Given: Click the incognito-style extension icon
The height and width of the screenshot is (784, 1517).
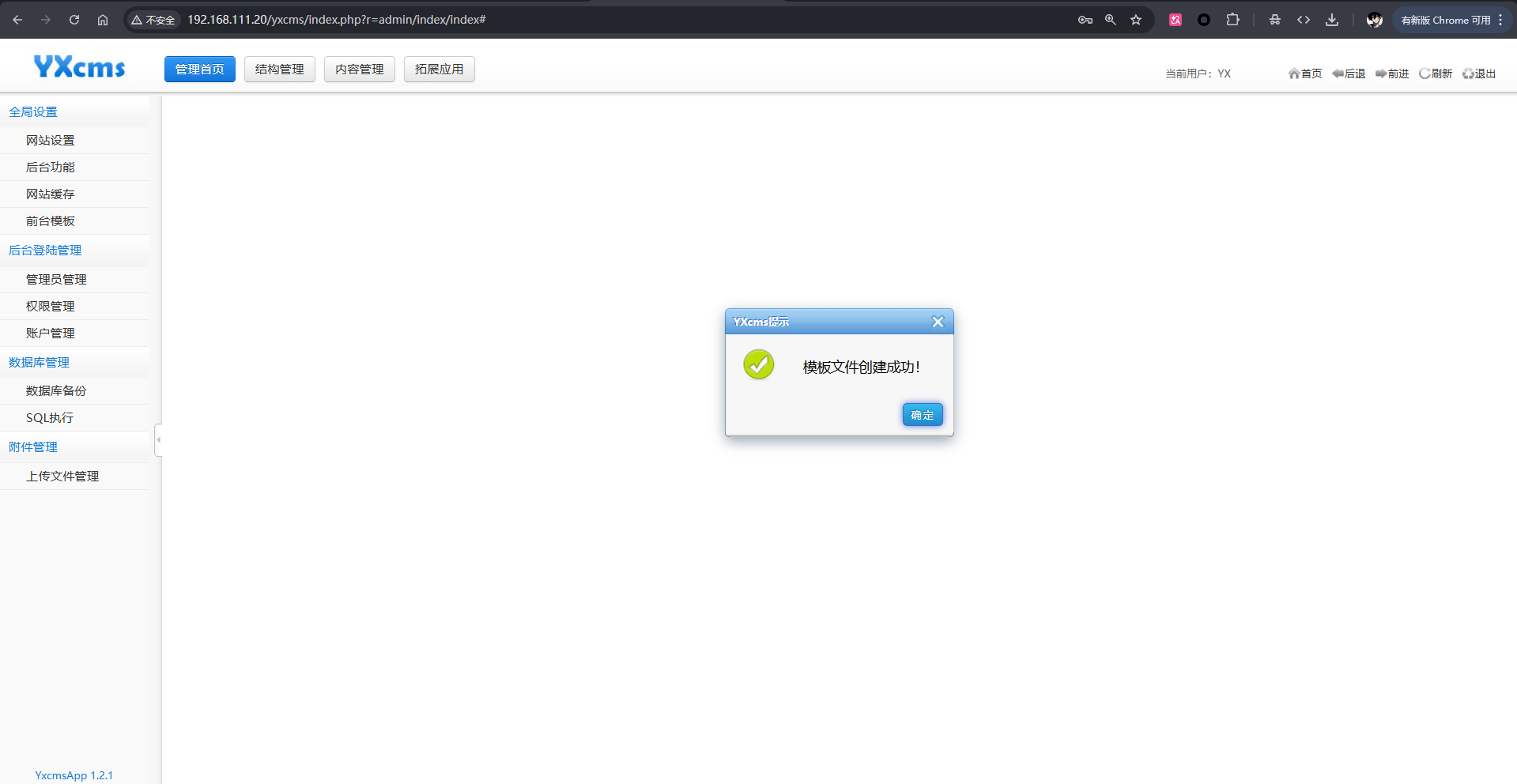Looking at the screenshot, I should (x=1275, y=20).
